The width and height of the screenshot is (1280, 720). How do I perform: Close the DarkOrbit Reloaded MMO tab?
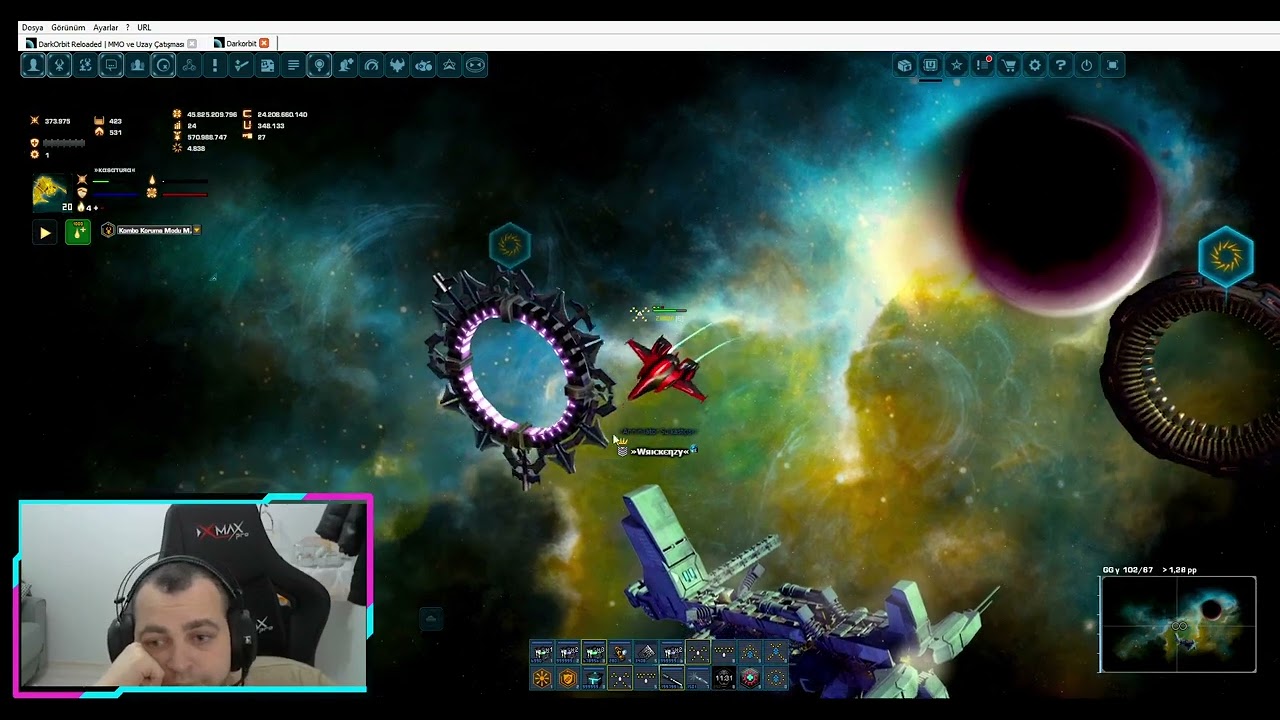pos(192,44)
